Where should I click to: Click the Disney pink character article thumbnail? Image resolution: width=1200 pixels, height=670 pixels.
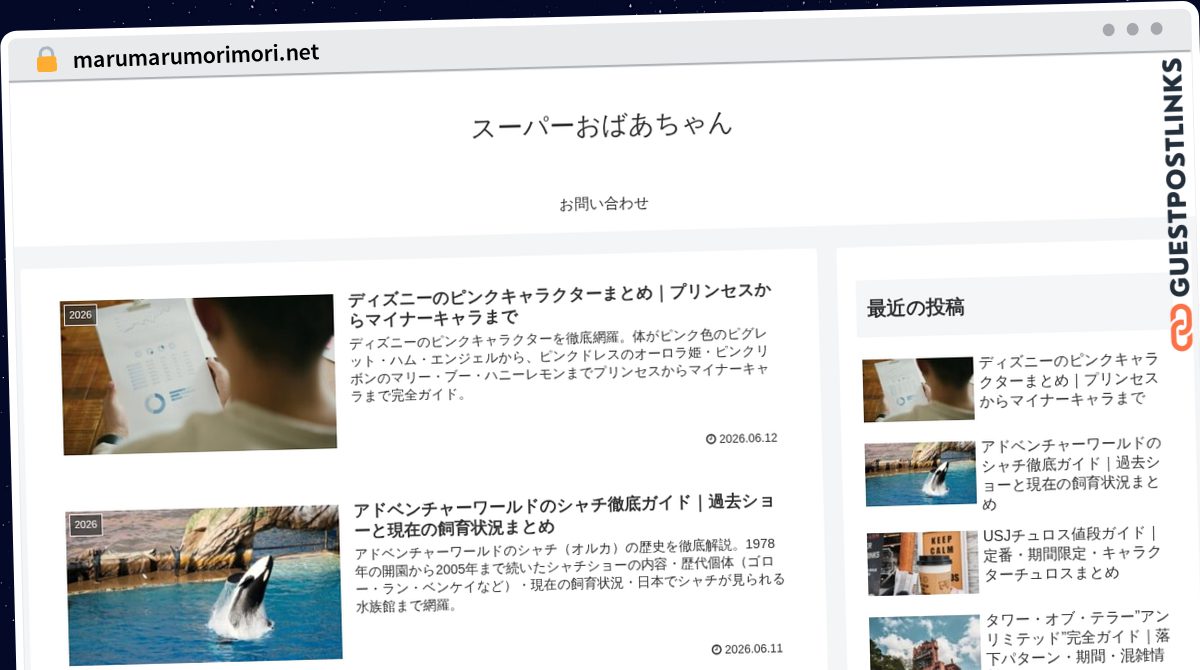click(x=198, y=375)
